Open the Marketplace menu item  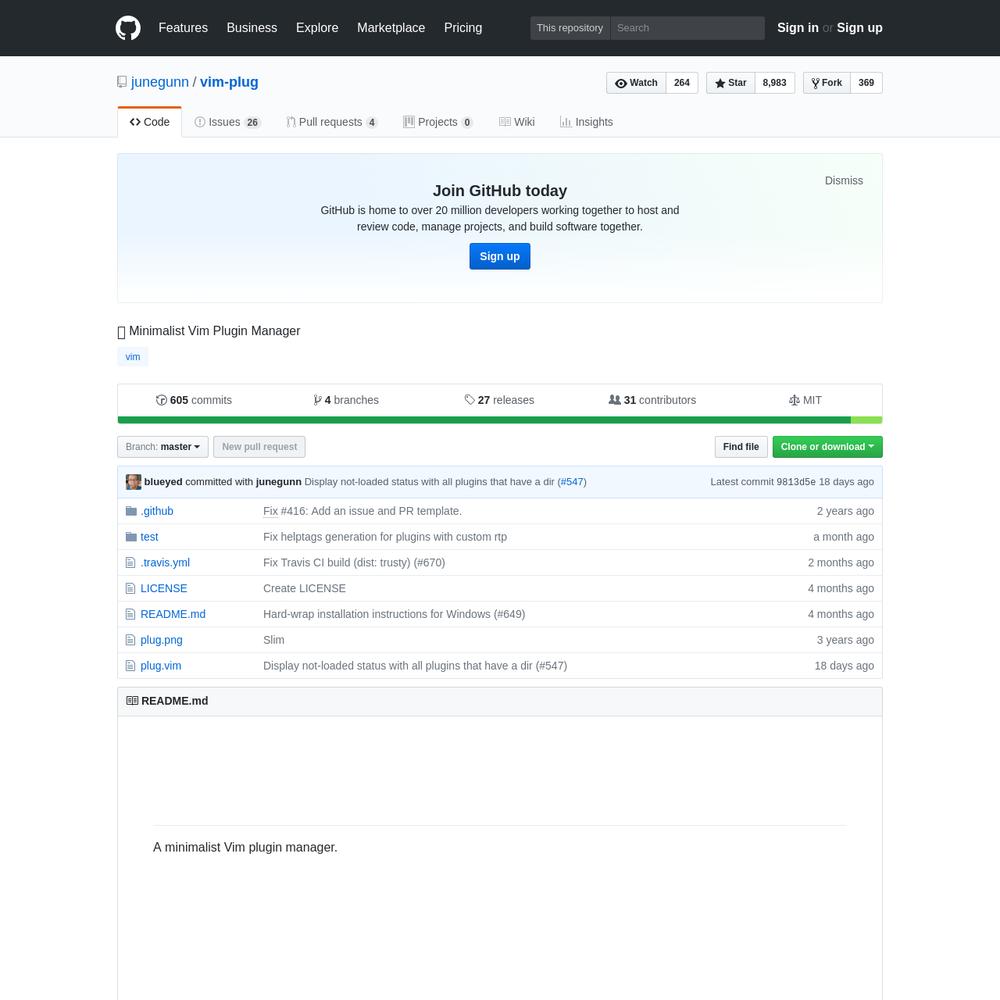(391, 28)
